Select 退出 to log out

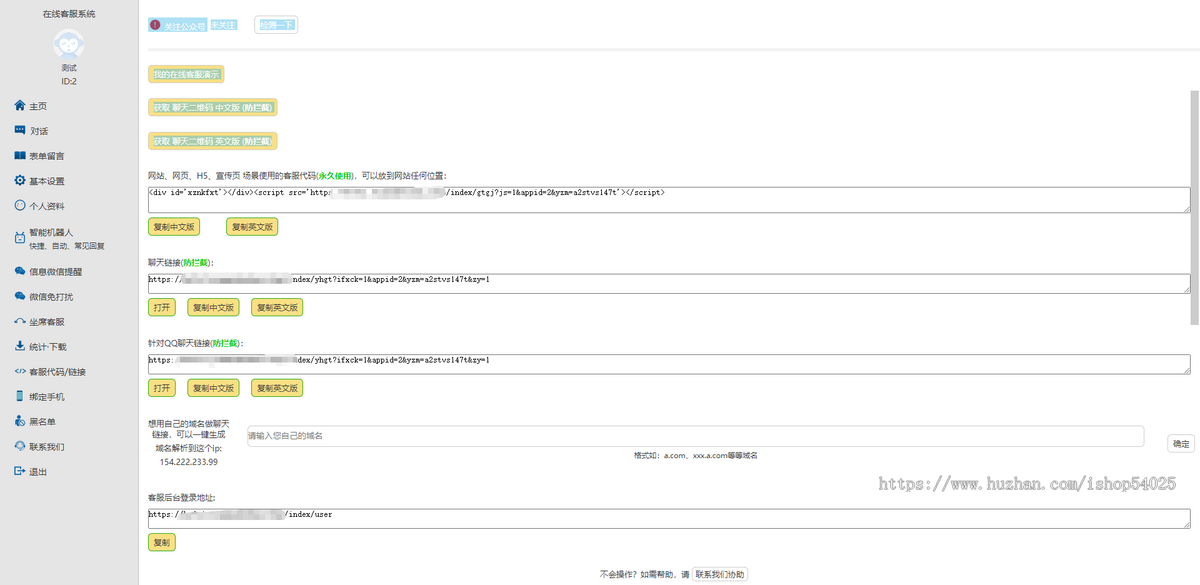point(37,471)
